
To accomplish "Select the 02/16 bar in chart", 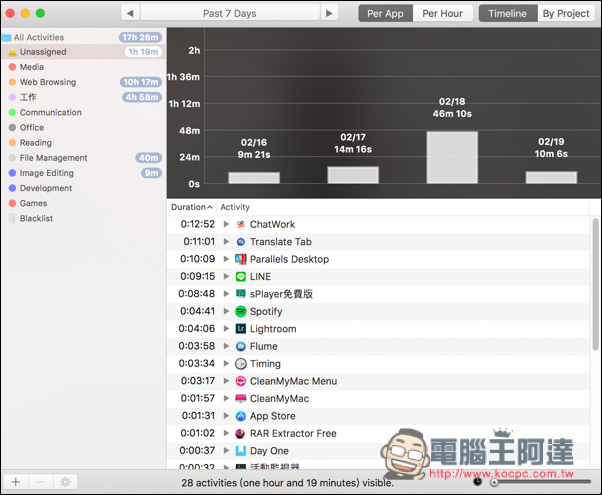I will [x=254, y=178].
